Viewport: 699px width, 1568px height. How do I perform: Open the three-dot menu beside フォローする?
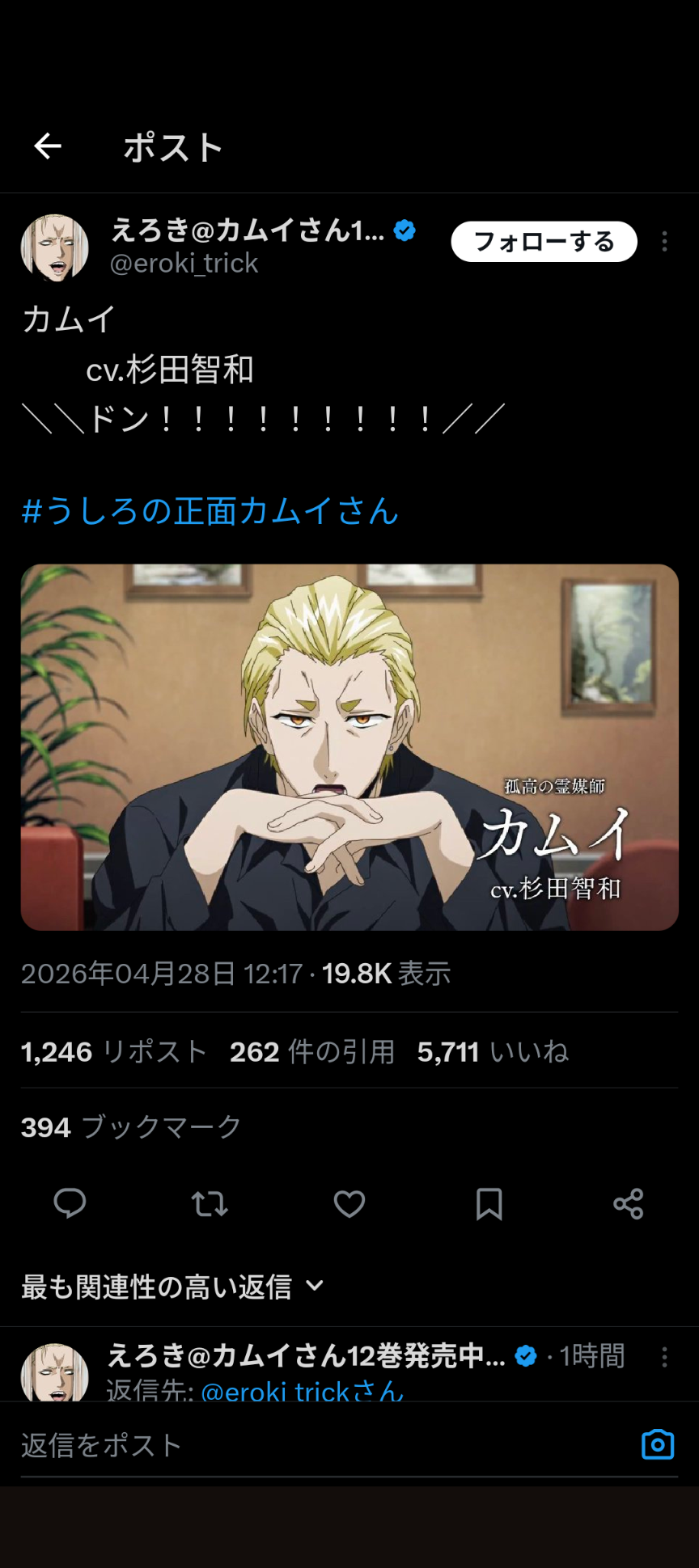[x=664, y=242]
